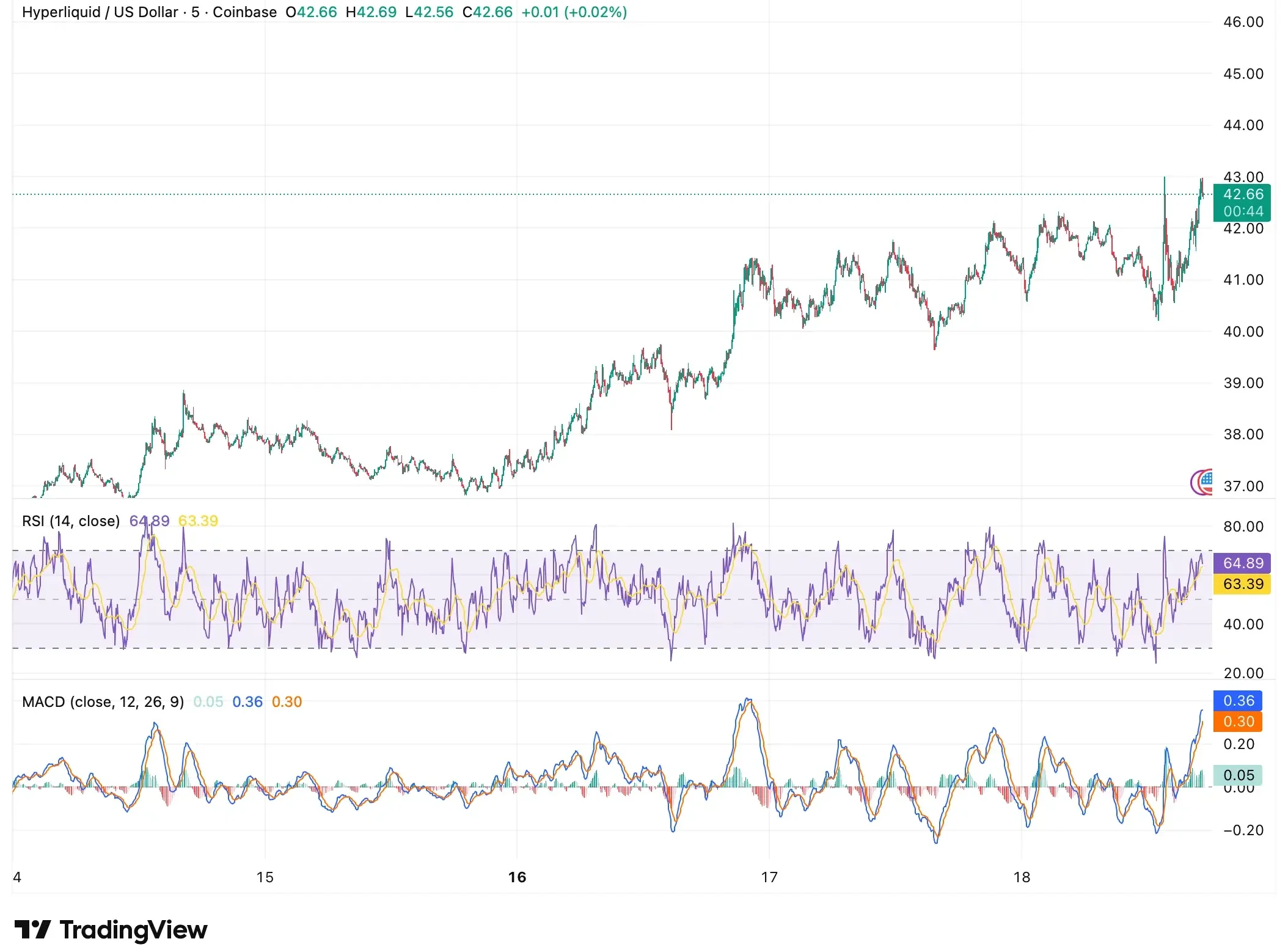Click the bold 16 date marker on time axis
The width and height of the screenshot is (1288, 947).
tap(517, 877)
